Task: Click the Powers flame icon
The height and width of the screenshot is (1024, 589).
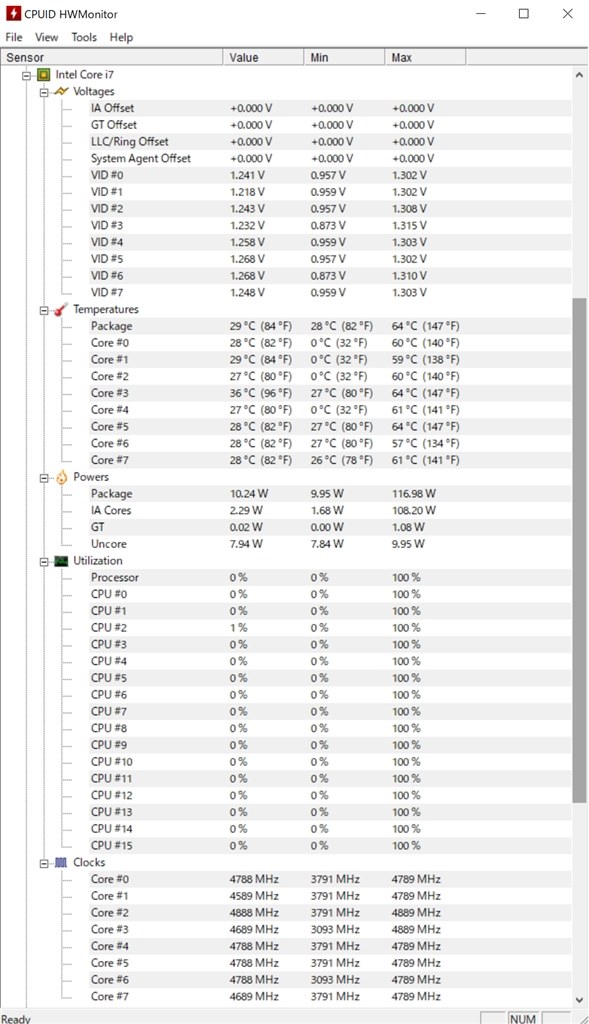Action: 60,477
